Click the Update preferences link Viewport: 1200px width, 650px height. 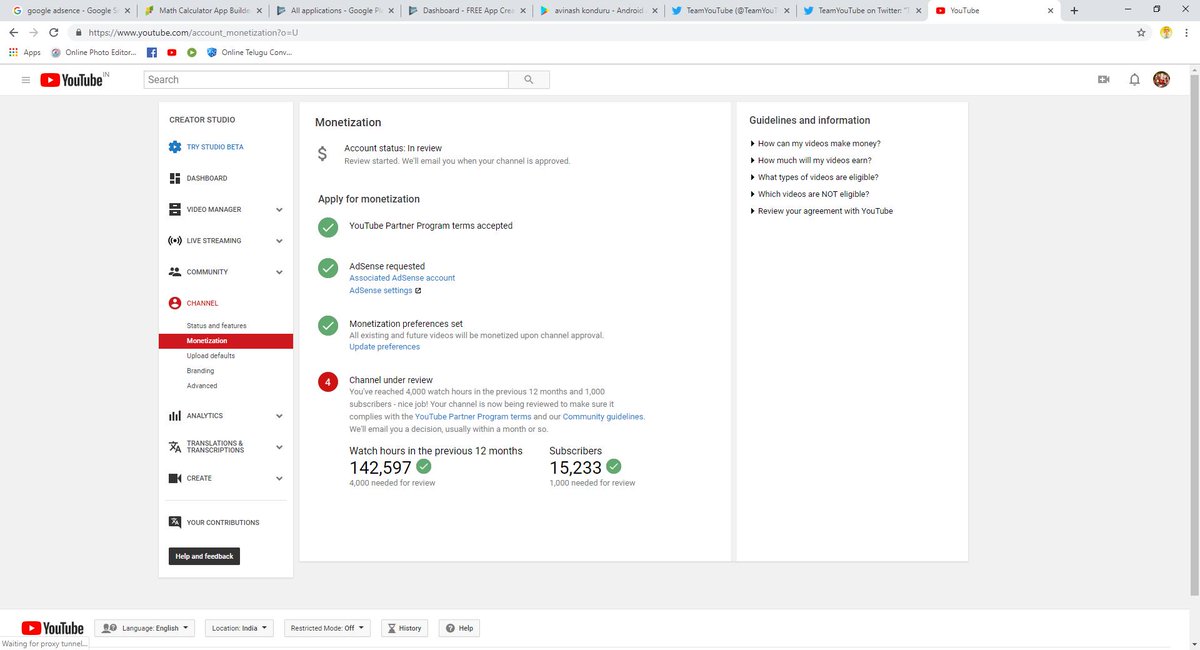tap(384, 347)
